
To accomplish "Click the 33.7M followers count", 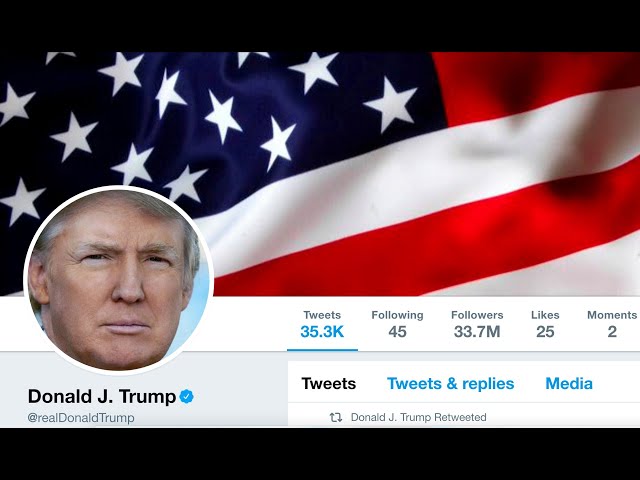I will click(477, 331).
